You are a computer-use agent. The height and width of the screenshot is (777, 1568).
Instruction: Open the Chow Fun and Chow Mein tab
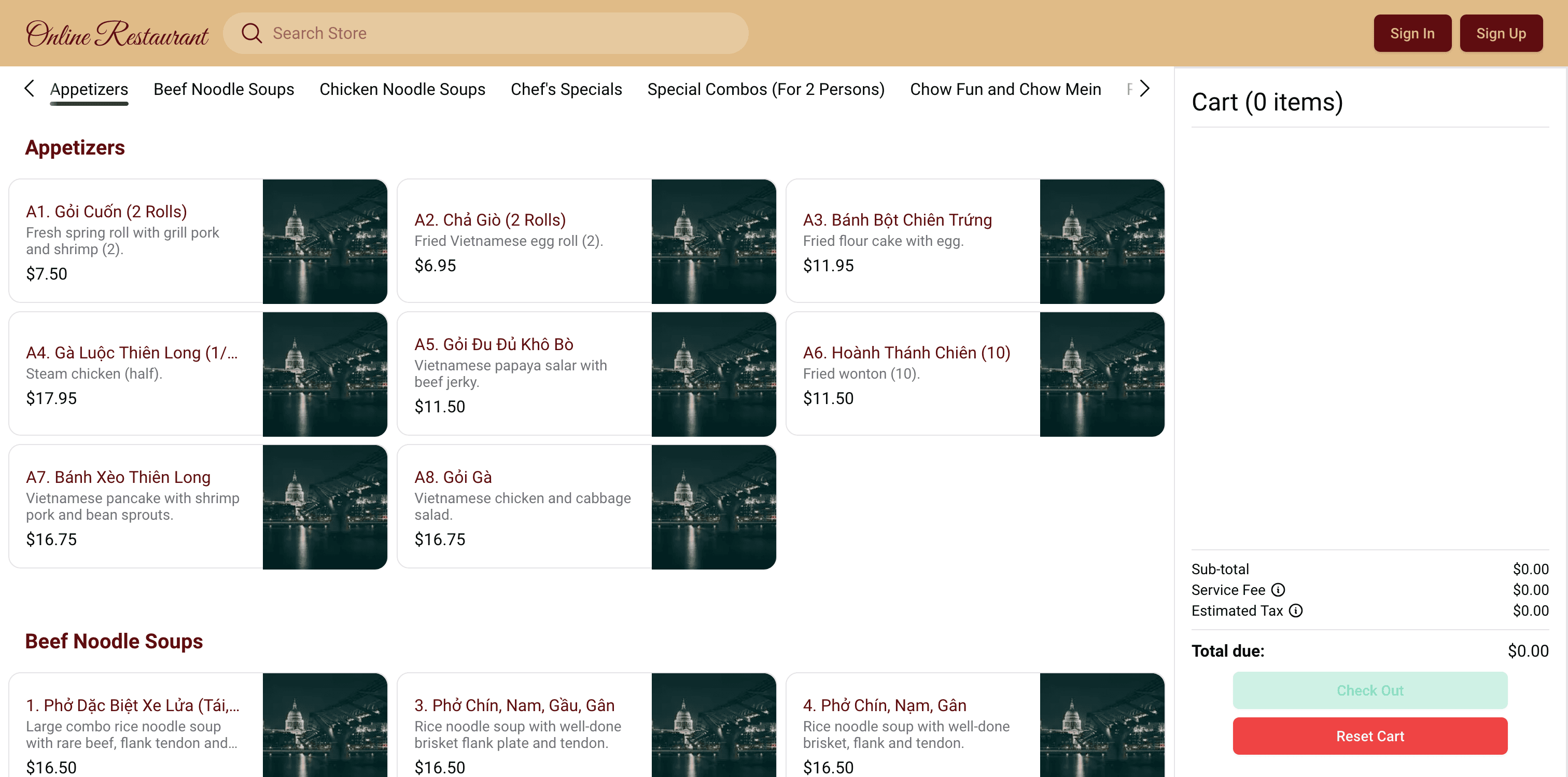(1005, 89)
